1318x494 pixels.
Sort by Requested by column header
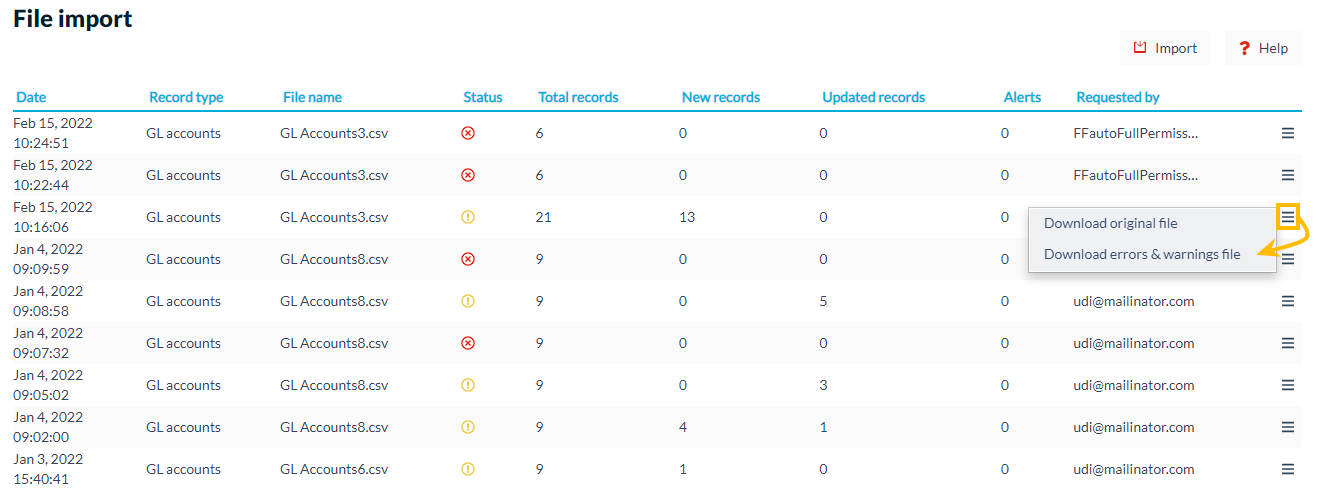pyautogui.click(x=1118, y=97)
